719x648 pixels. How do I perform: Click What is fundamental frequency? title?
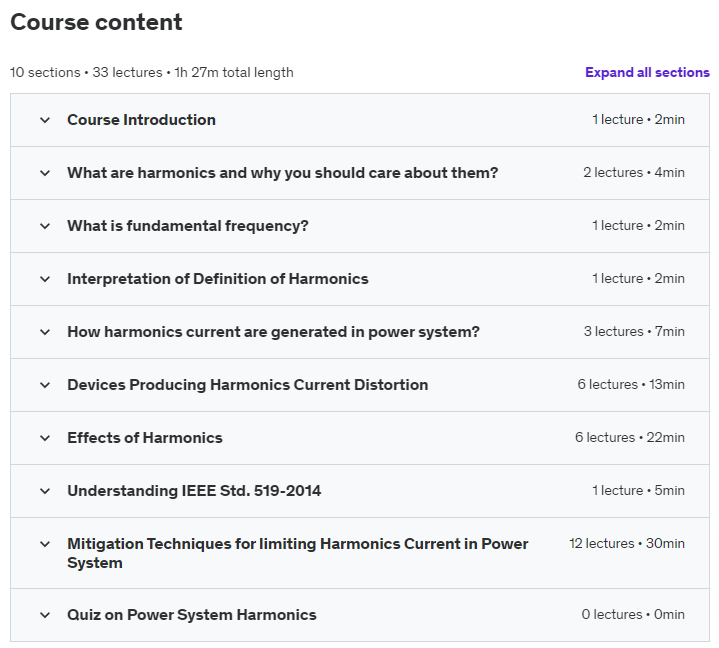coord(188,226)
